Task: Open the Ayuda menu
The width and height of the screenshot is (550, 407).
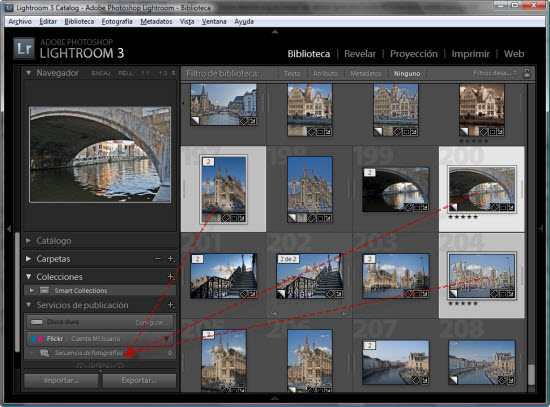Action: point(244,21)
